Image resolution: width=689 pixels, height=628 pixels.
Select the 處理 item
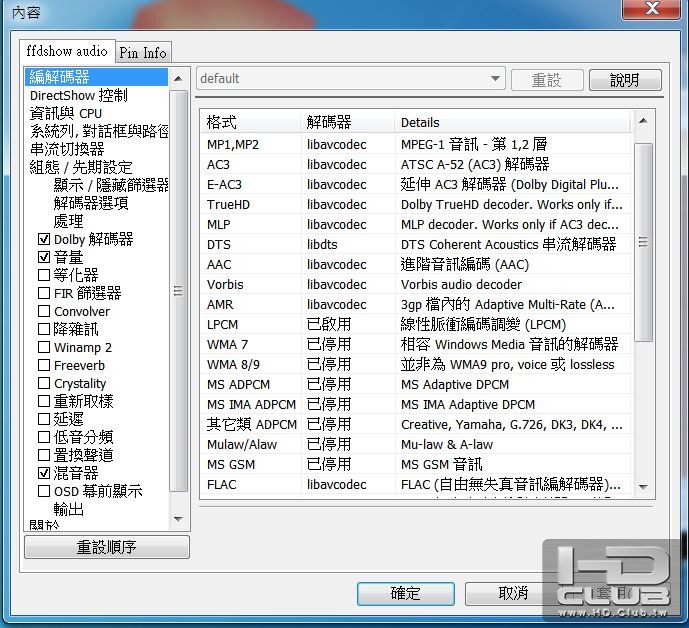pyautogui.click(x=68, y=221)
